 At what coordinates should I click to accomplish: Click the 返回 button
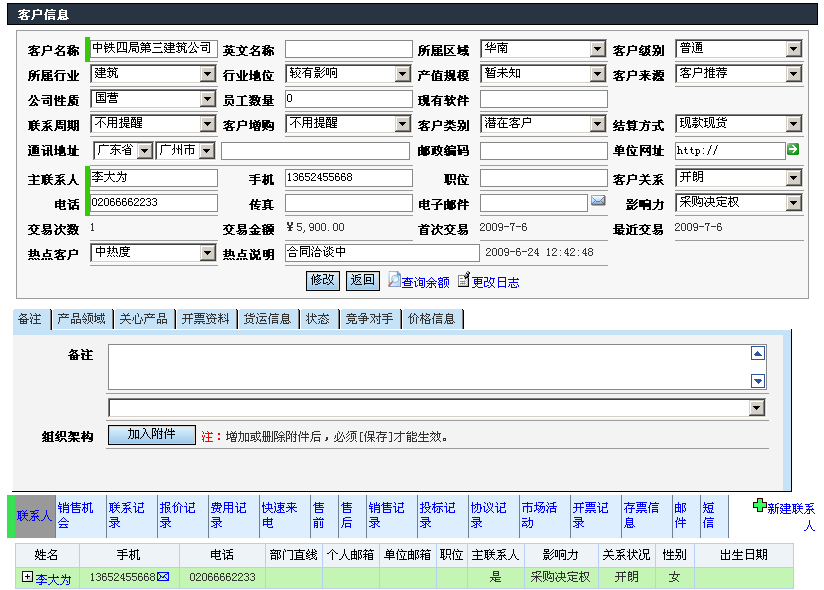click(363, 281)
